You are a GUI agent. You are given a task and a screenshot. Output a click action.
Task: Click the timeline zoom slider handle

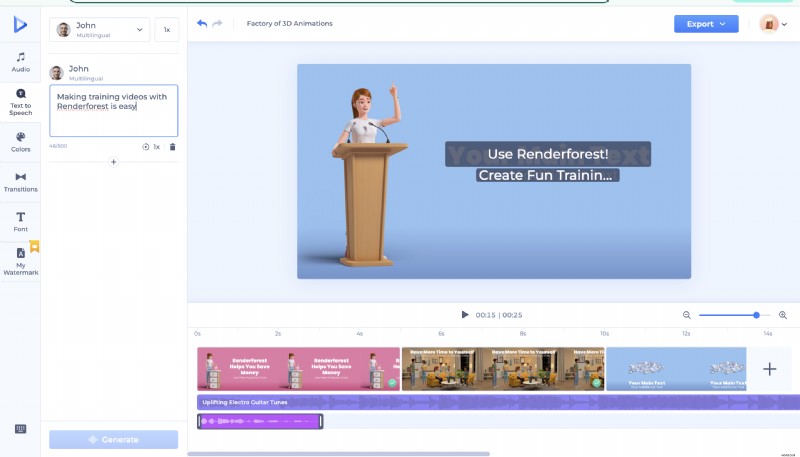coord(756,315)
